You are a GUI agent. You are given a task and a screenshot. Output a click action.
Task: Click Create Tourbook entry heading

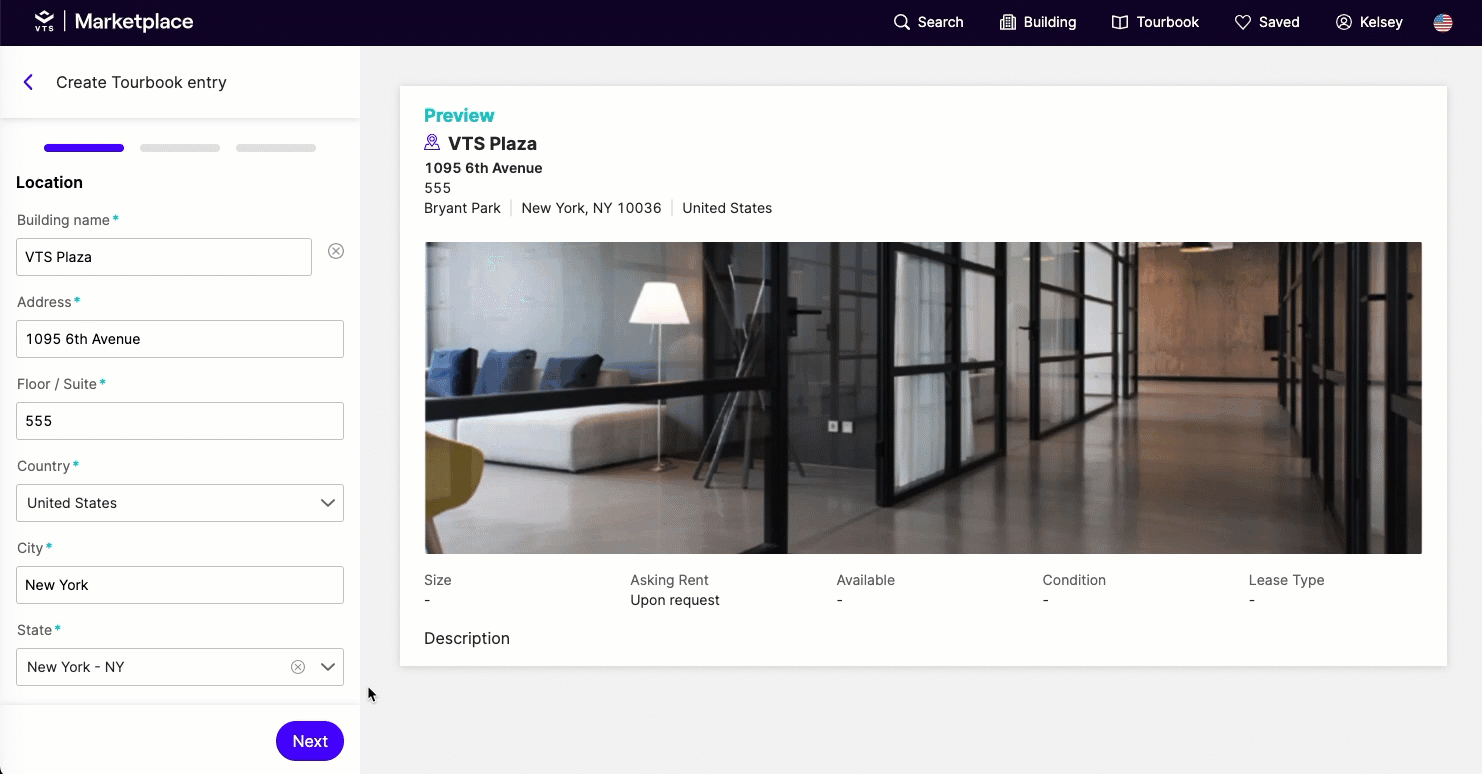point(141,82)
